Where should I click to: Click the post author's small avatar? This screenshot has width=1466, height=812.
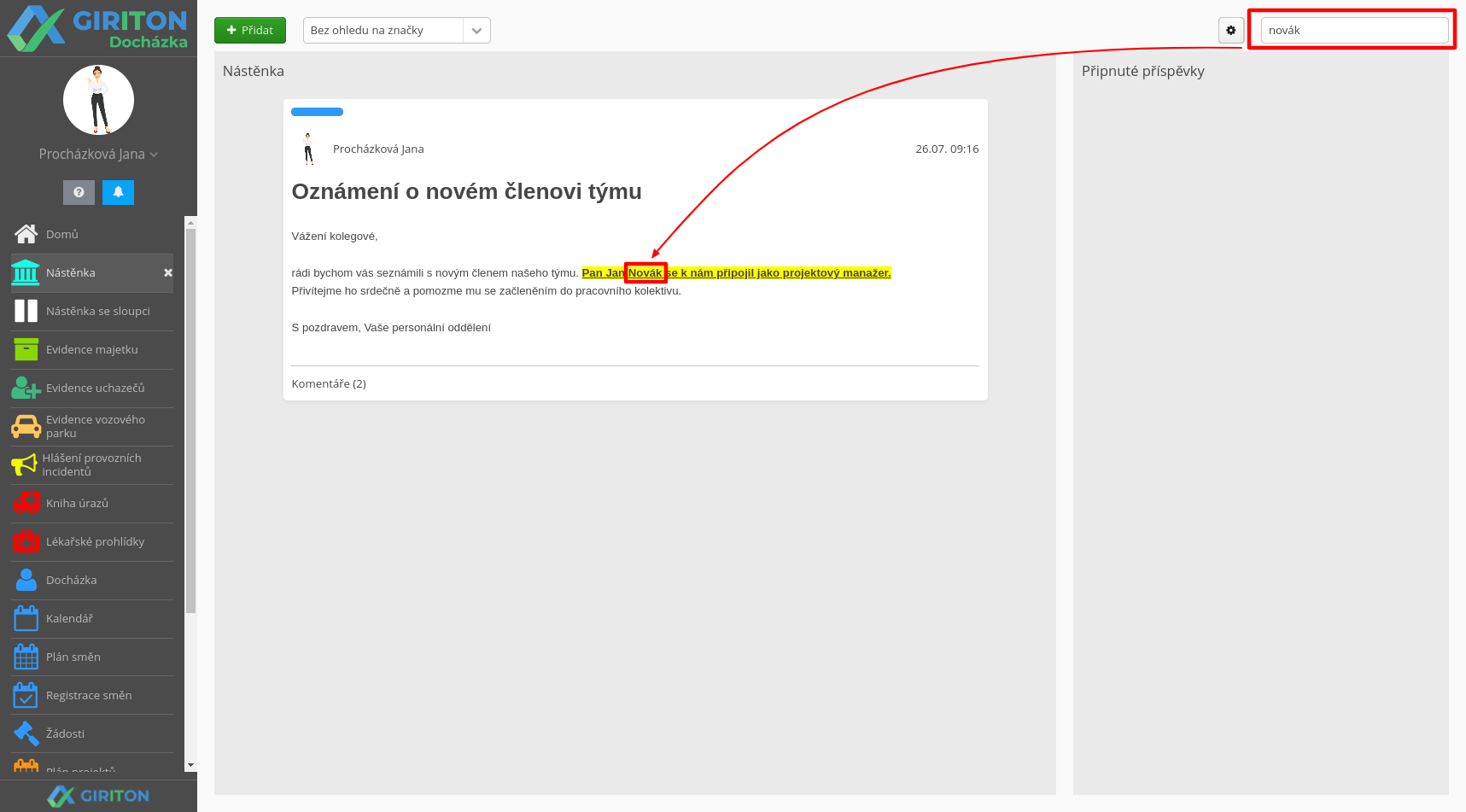pyautogui.click(x=308, y=149)
